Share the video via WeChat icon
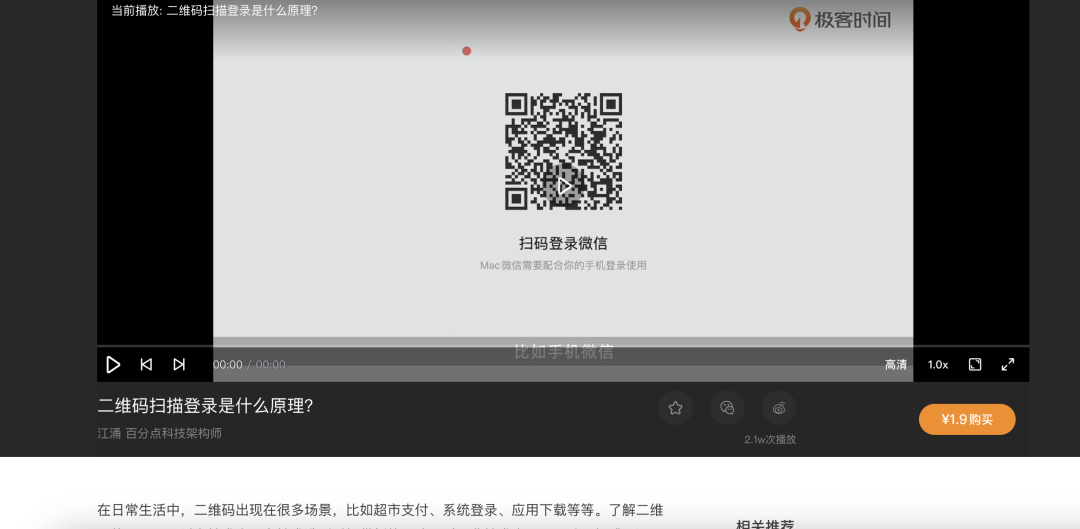 click(x=727, y=408)
